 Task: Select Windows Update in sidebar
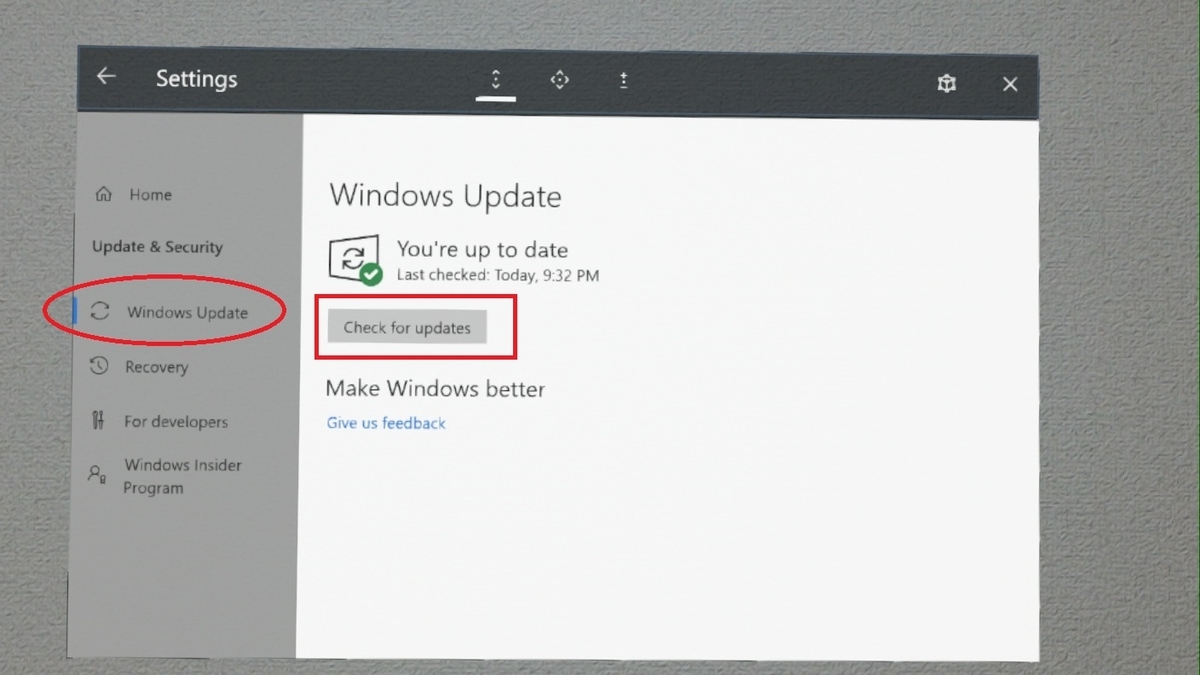coord(187,312)
